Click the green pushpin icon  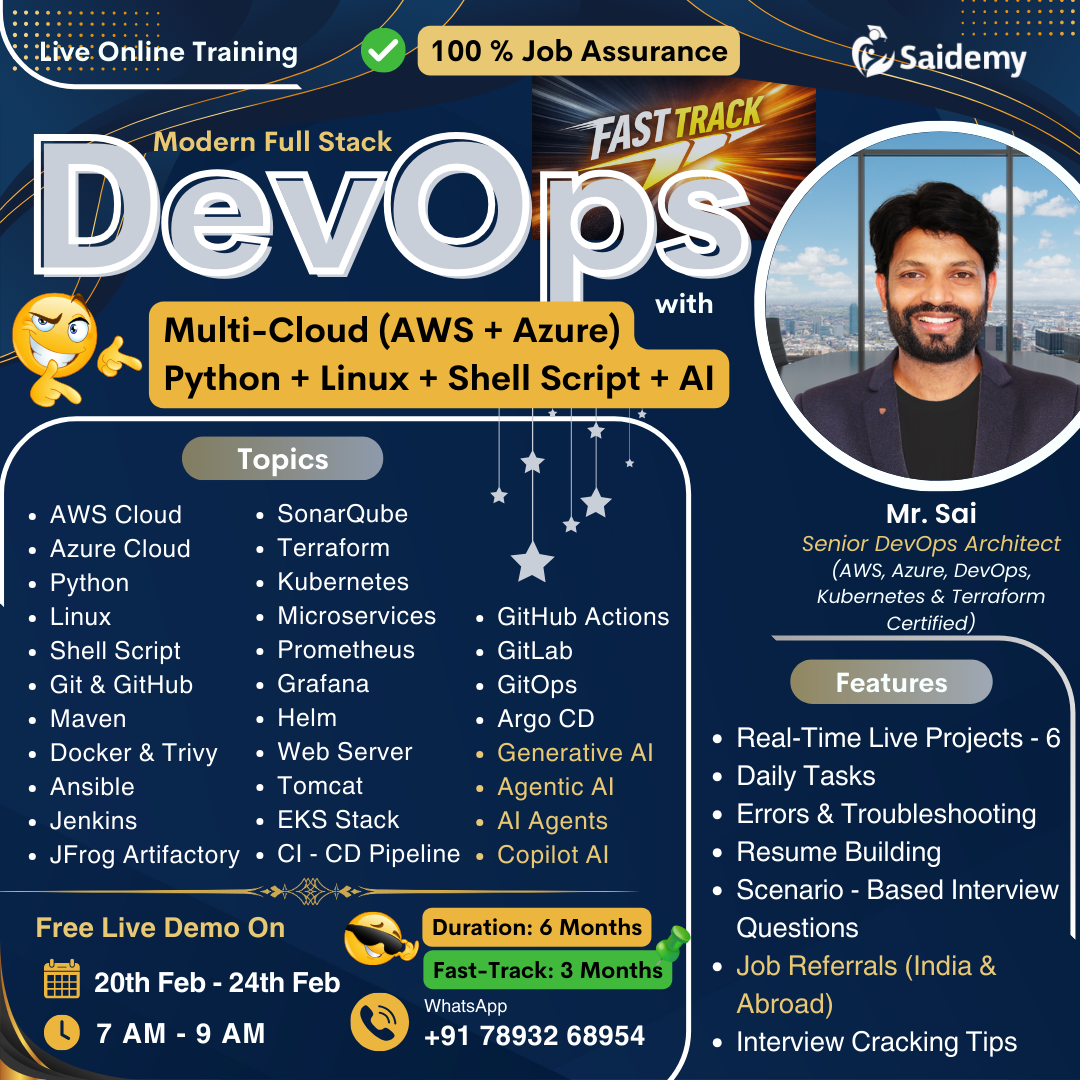click(x=672, y=944)
